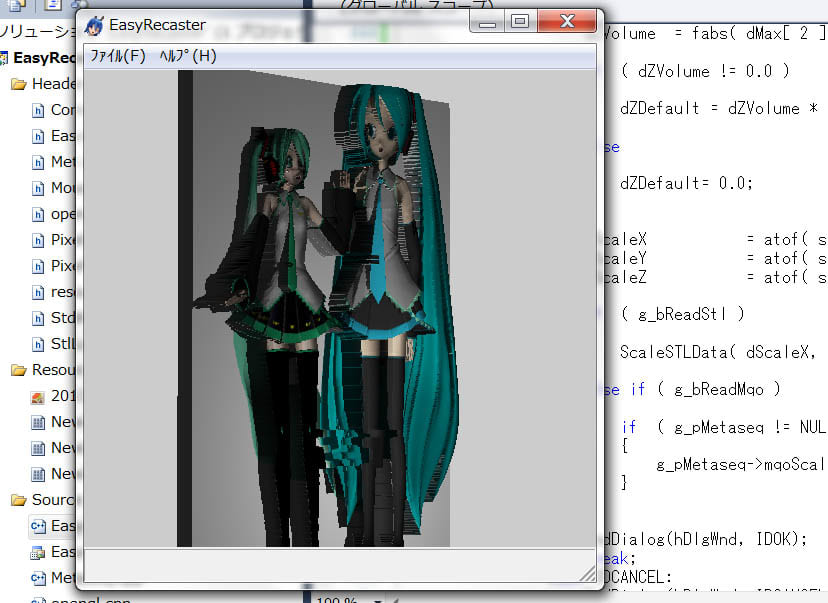Screen dimensions: 828x603
Task: Open the Header folder label in solution tree
Action: coord(54,83)
